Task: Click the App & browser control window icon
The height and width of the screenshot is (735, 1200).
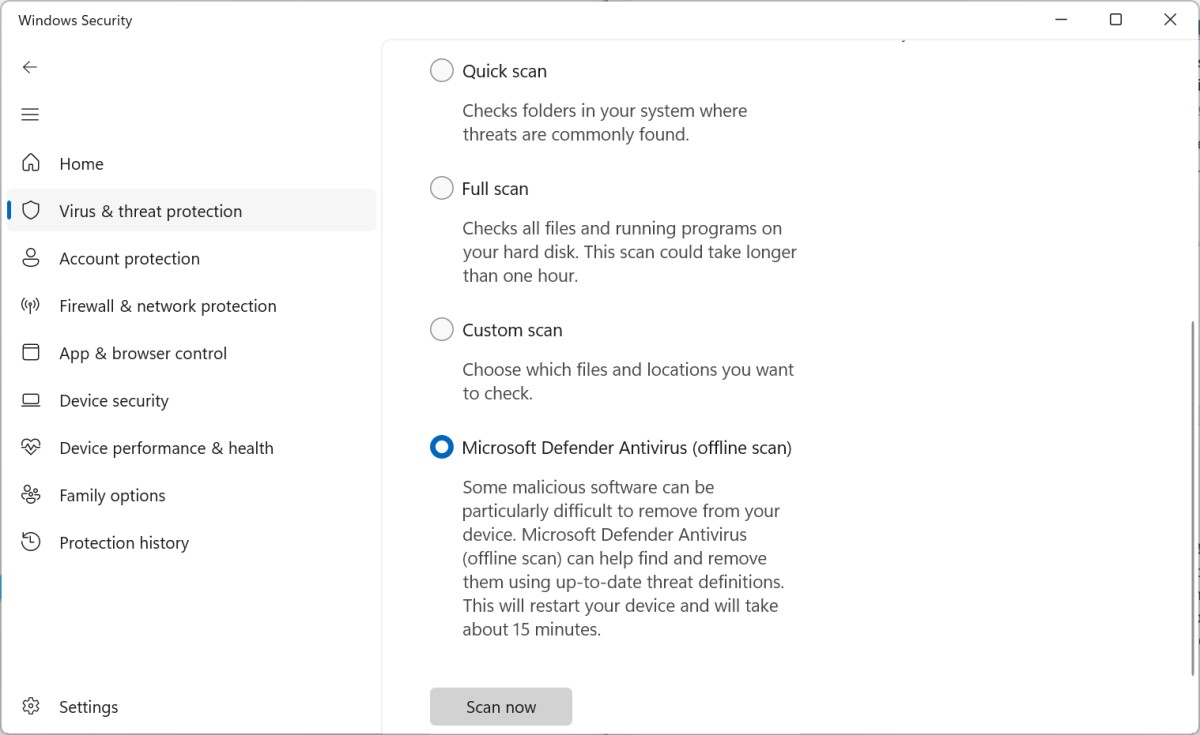Action: 31,353
